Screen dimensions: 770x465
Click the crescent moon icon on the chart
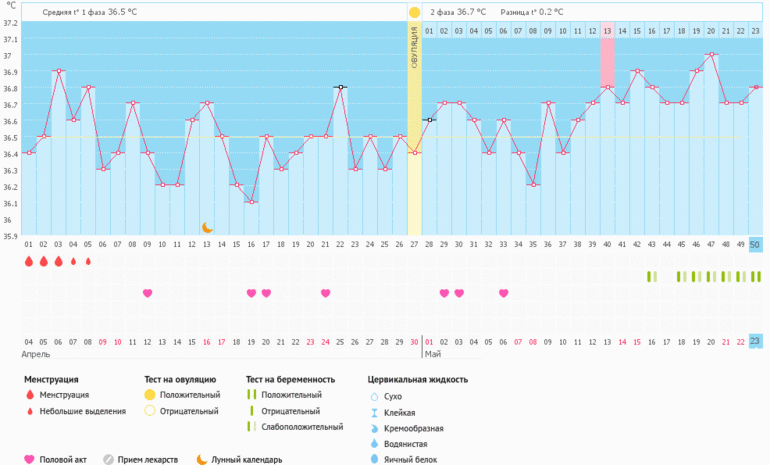[x=207, y=228]
